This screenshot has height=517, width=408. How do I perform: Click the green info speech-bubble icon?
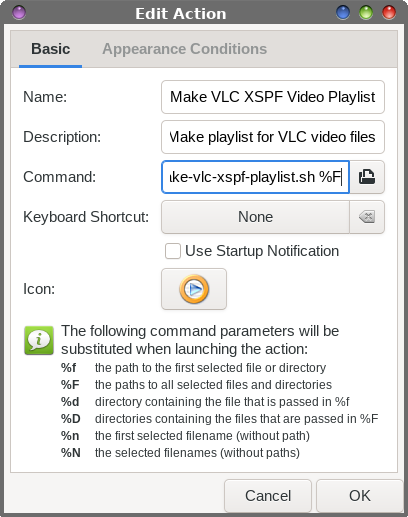pyautogui.click(x=39, y=340)
